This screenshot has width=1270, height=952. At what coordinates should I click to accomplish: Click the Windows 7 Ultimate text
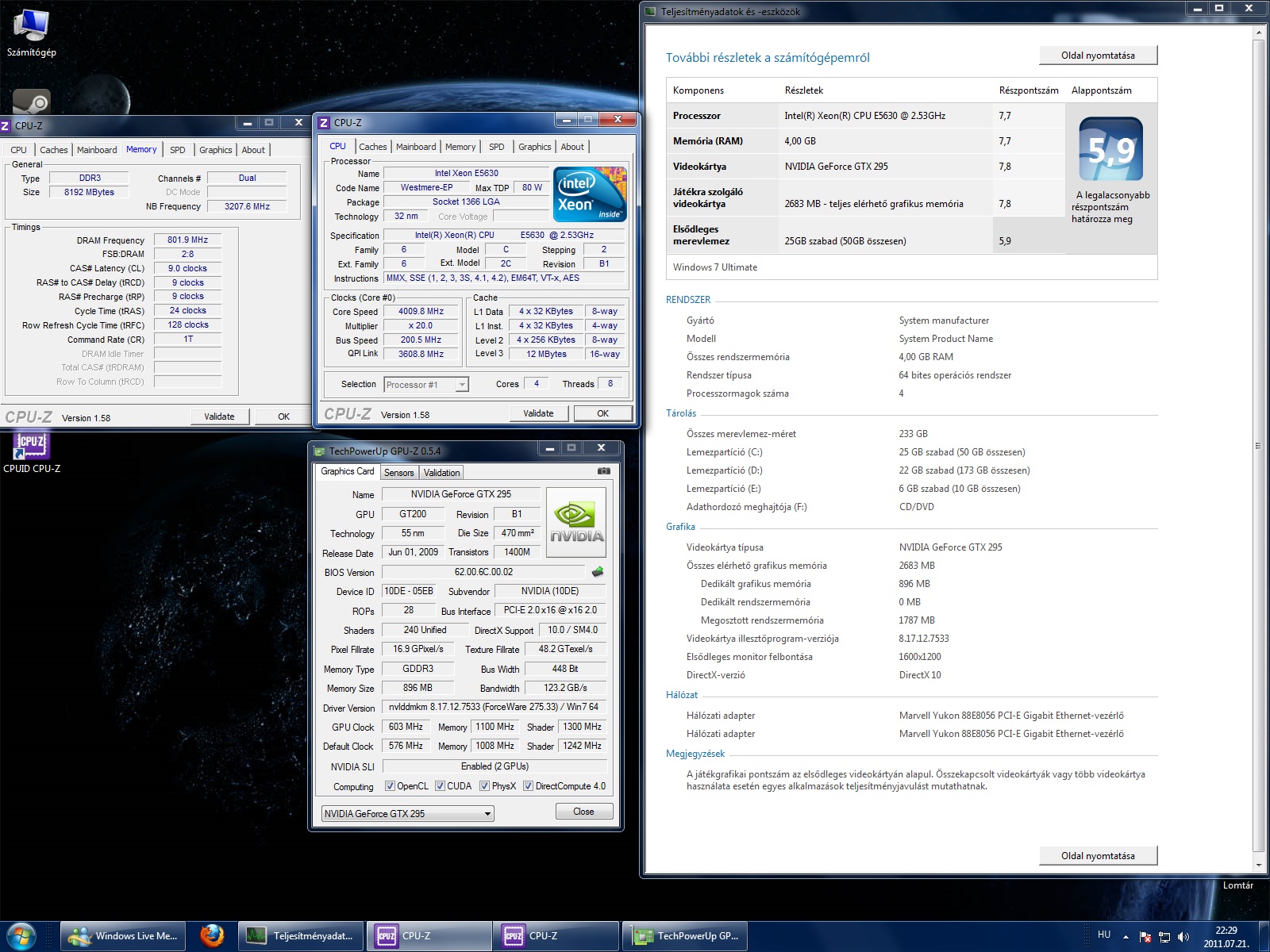pyautogui.click(x=714, y=267)
